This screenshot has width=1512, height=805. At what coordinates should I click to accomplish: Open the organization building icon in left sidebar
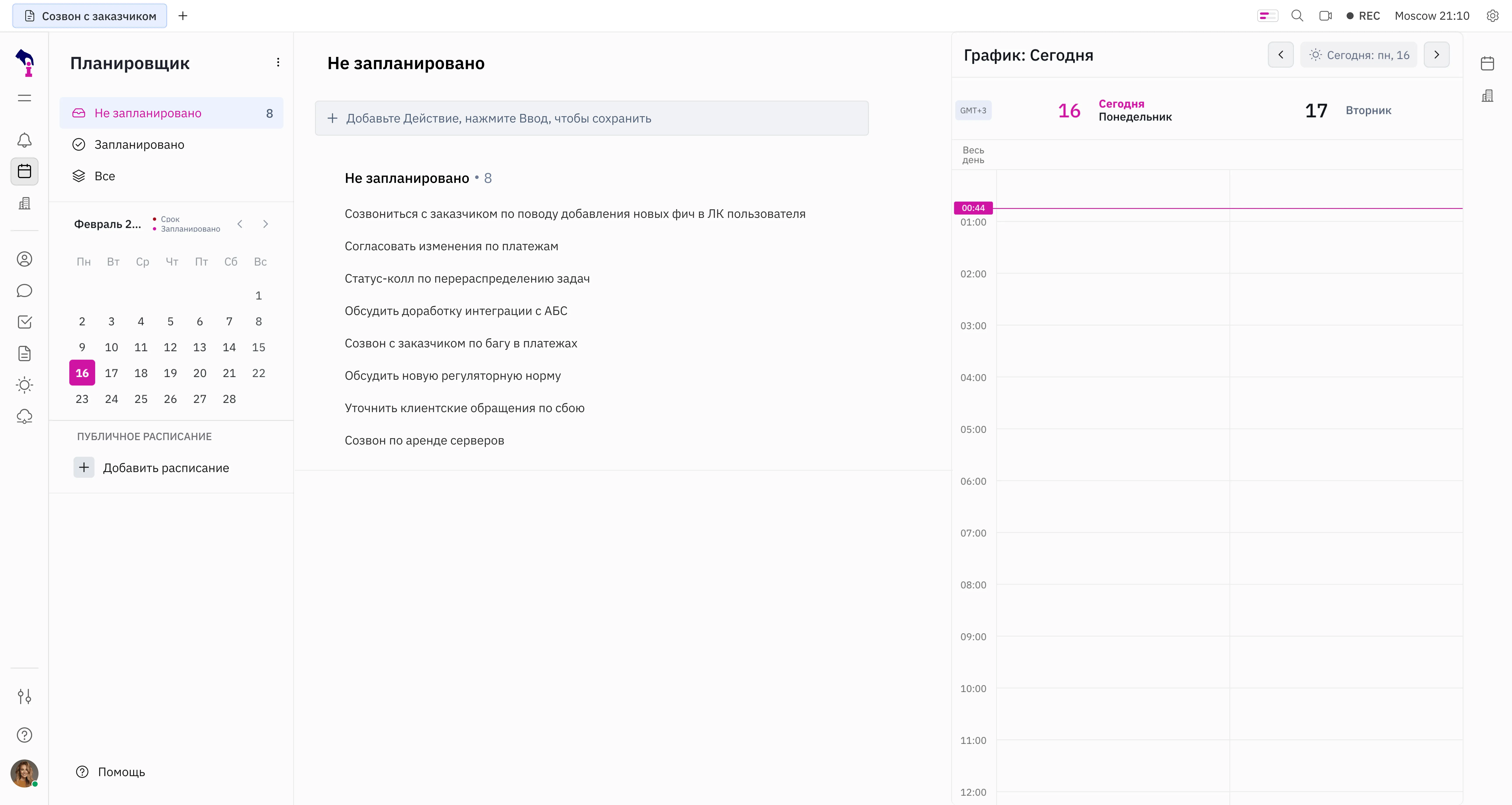point(24,203)
